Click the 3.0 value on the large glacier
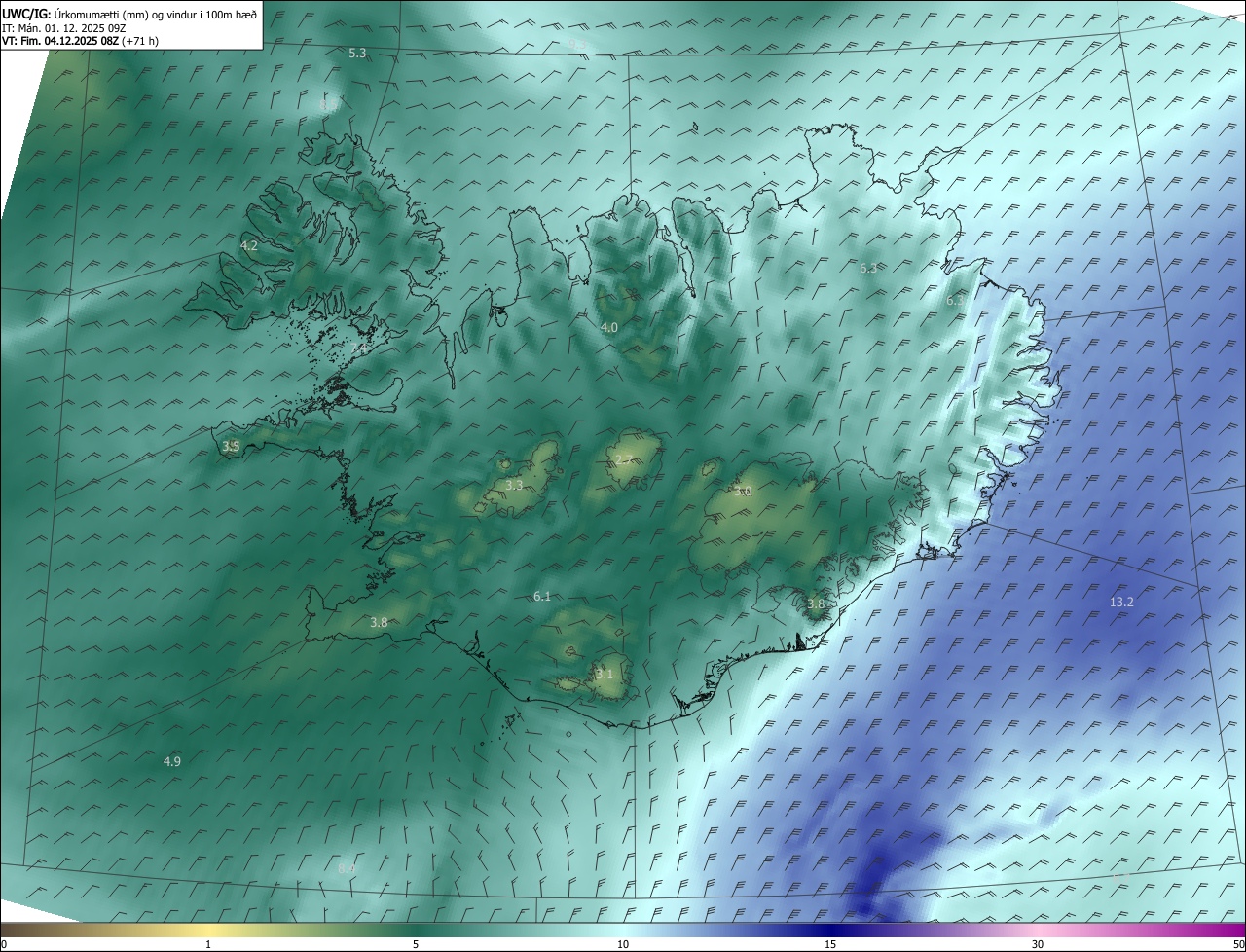This screenshot has width=1246, height=952. point(744,492)
